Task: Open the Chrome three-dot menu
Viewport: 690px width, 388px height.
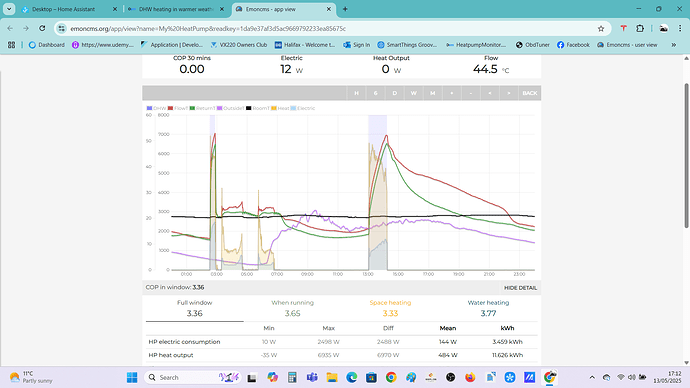Action: pos(680,29)
